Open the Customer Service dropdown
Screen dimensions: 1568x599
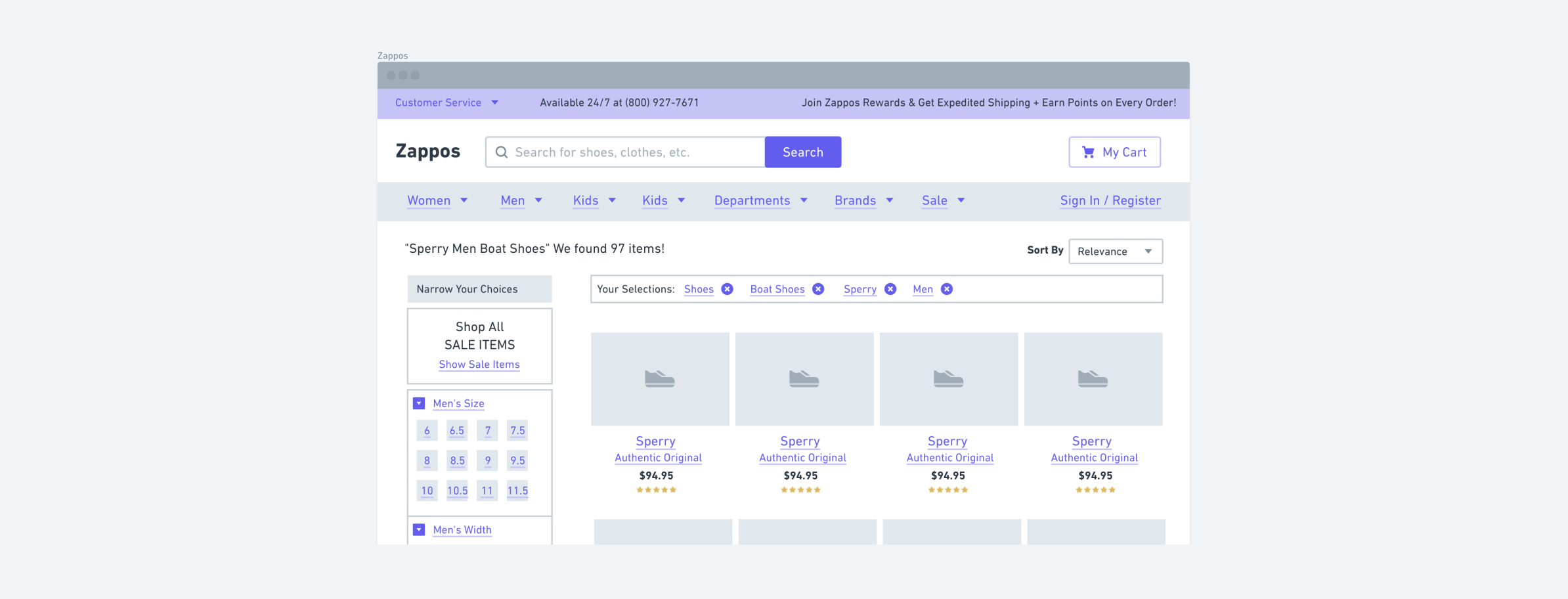446,102
